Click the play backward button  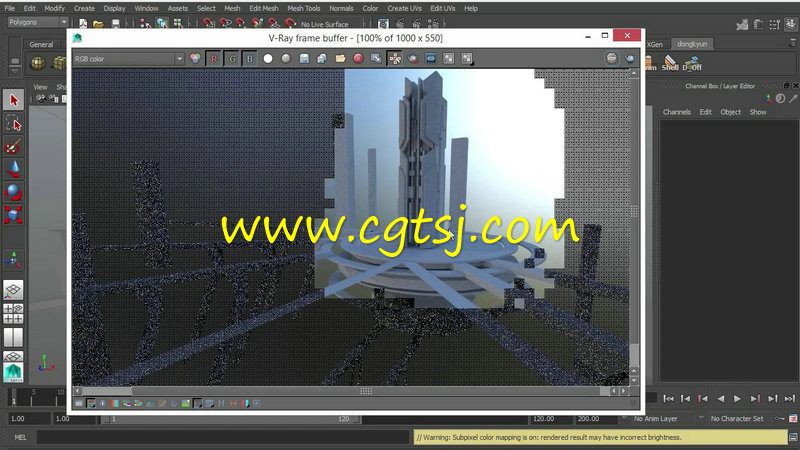[x=720, y=398]
